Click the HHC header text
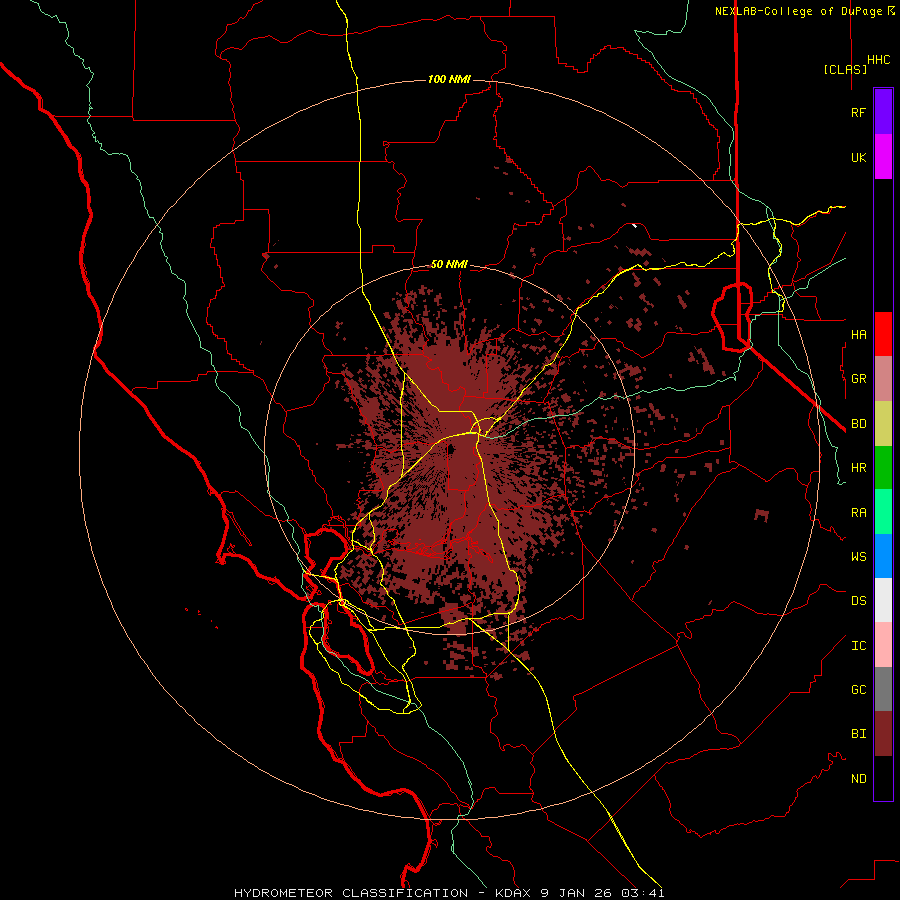 click(x=878, y=60)
